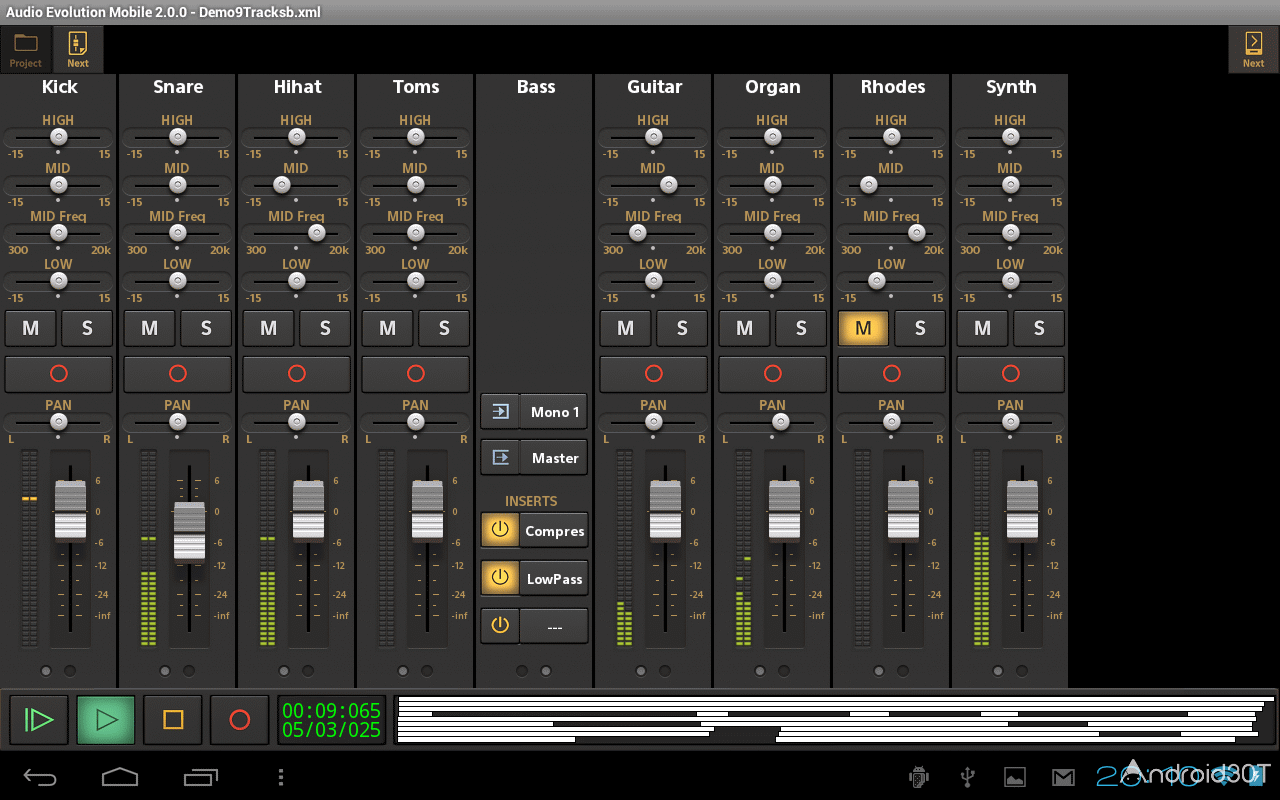
Task: Select the Synth channel header
Action: pyautogui.click(x=1011, y=87)
